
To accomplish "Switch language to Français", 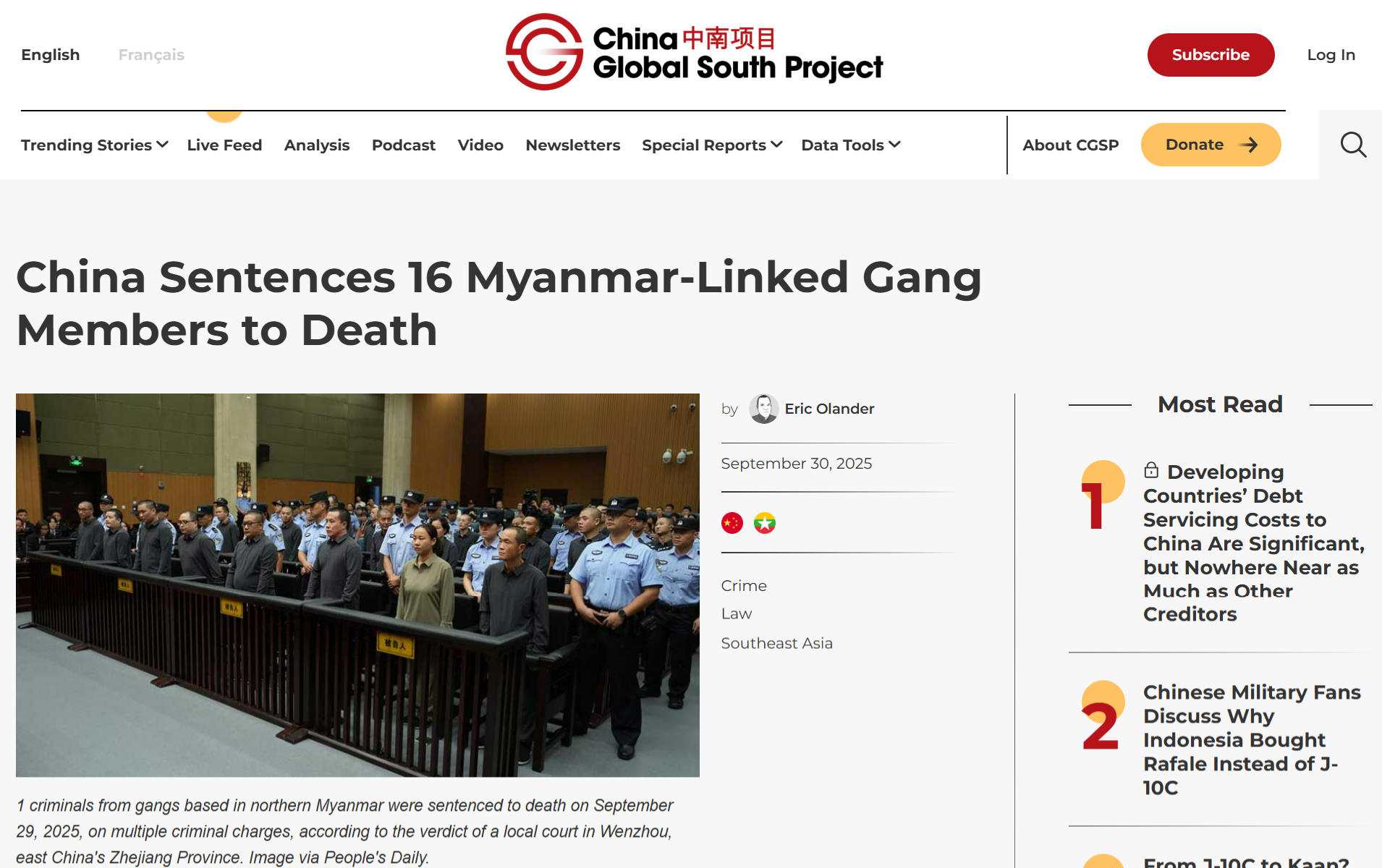I will 151,55.
